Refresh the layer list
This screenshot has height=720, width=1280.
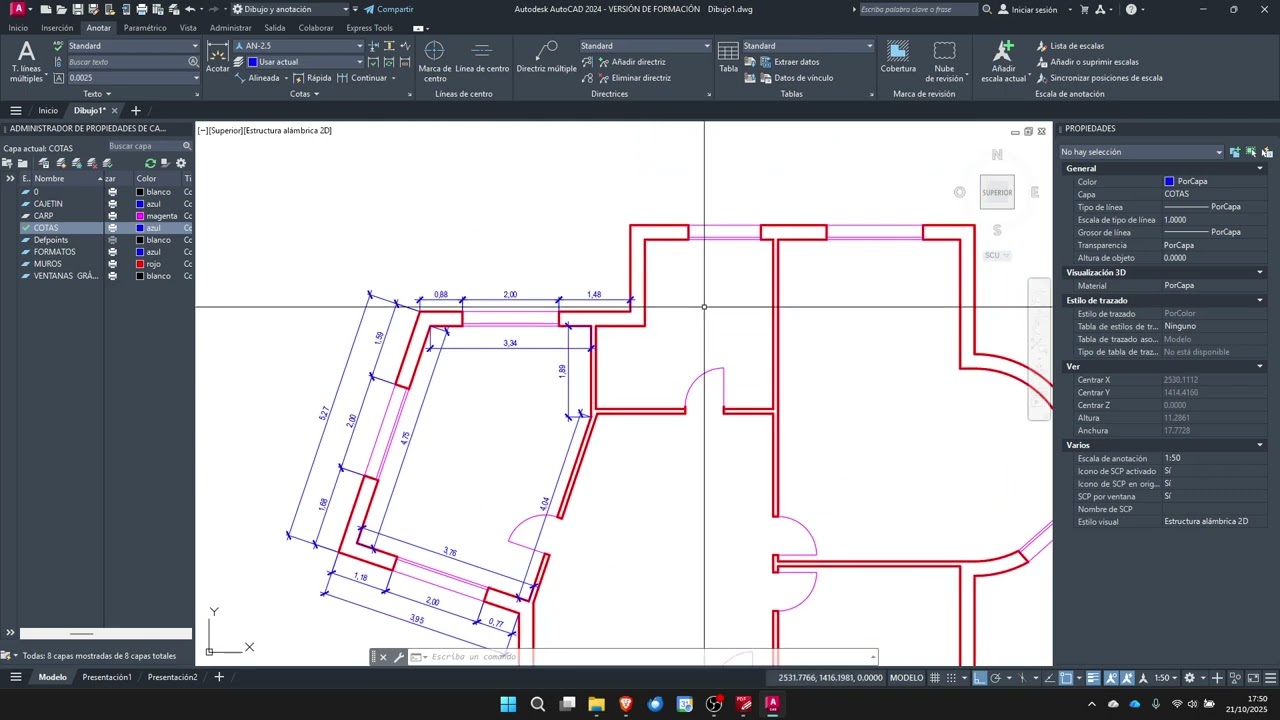[x=150, y=163]
